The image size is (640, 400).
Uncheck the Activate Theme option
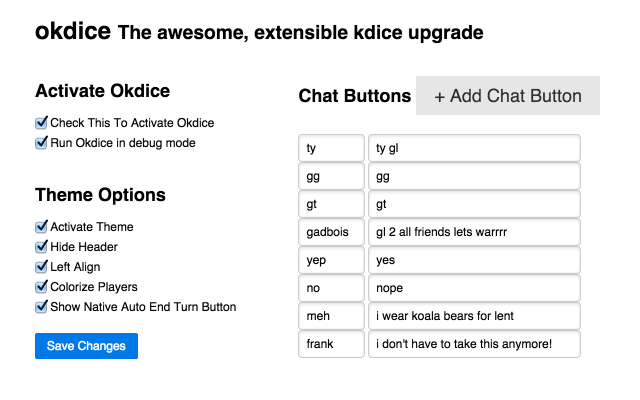[42, 227]
